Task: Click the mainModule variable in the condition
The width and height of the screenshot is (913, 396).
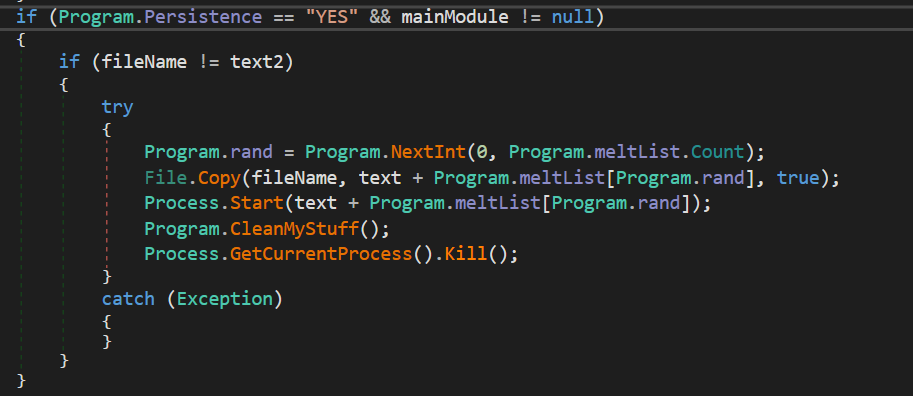Action: click(454, 16)
